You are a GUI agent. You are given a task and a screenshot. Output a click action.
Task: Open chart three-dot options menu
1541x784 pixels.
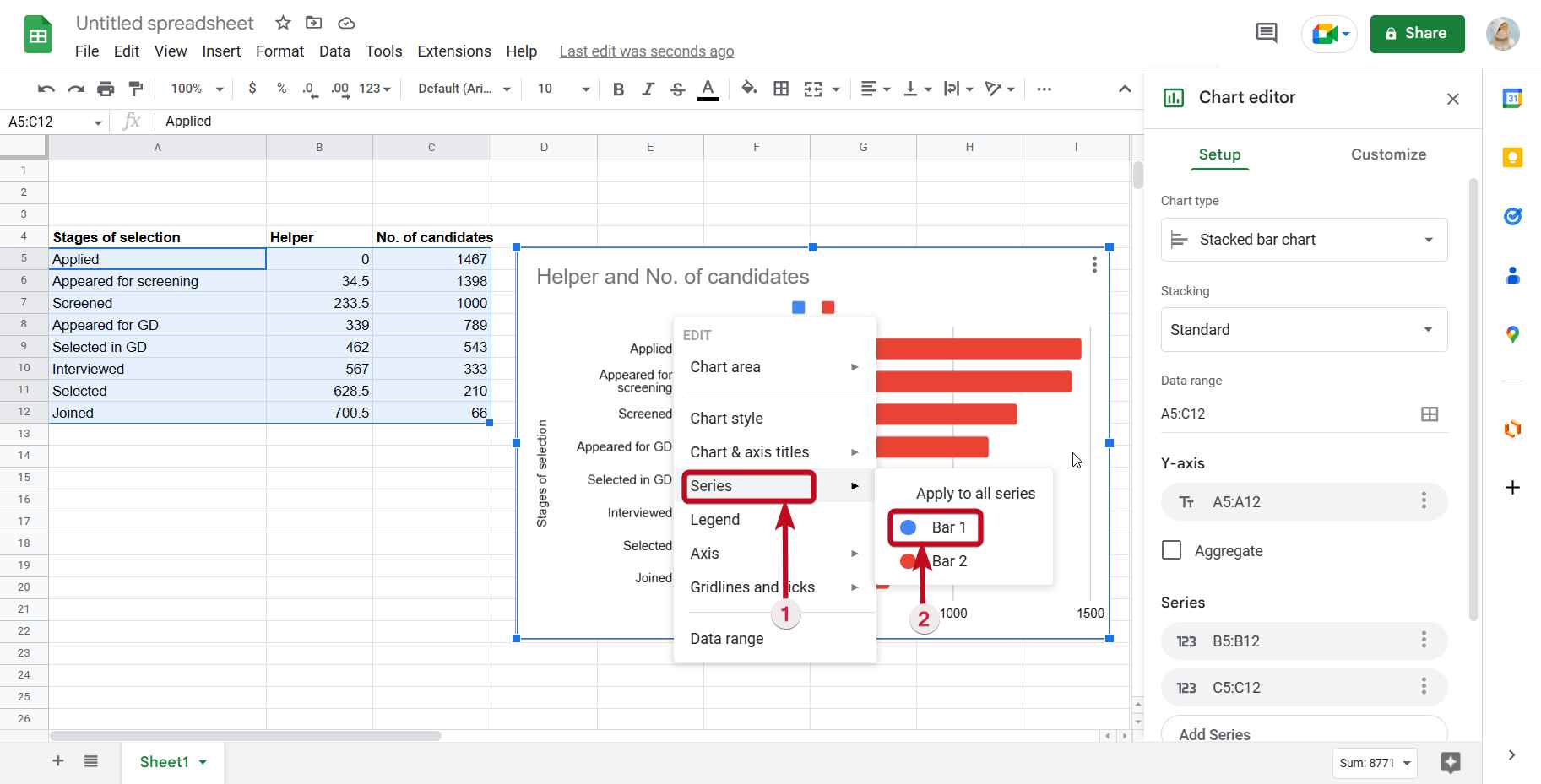coord(1094,265)
